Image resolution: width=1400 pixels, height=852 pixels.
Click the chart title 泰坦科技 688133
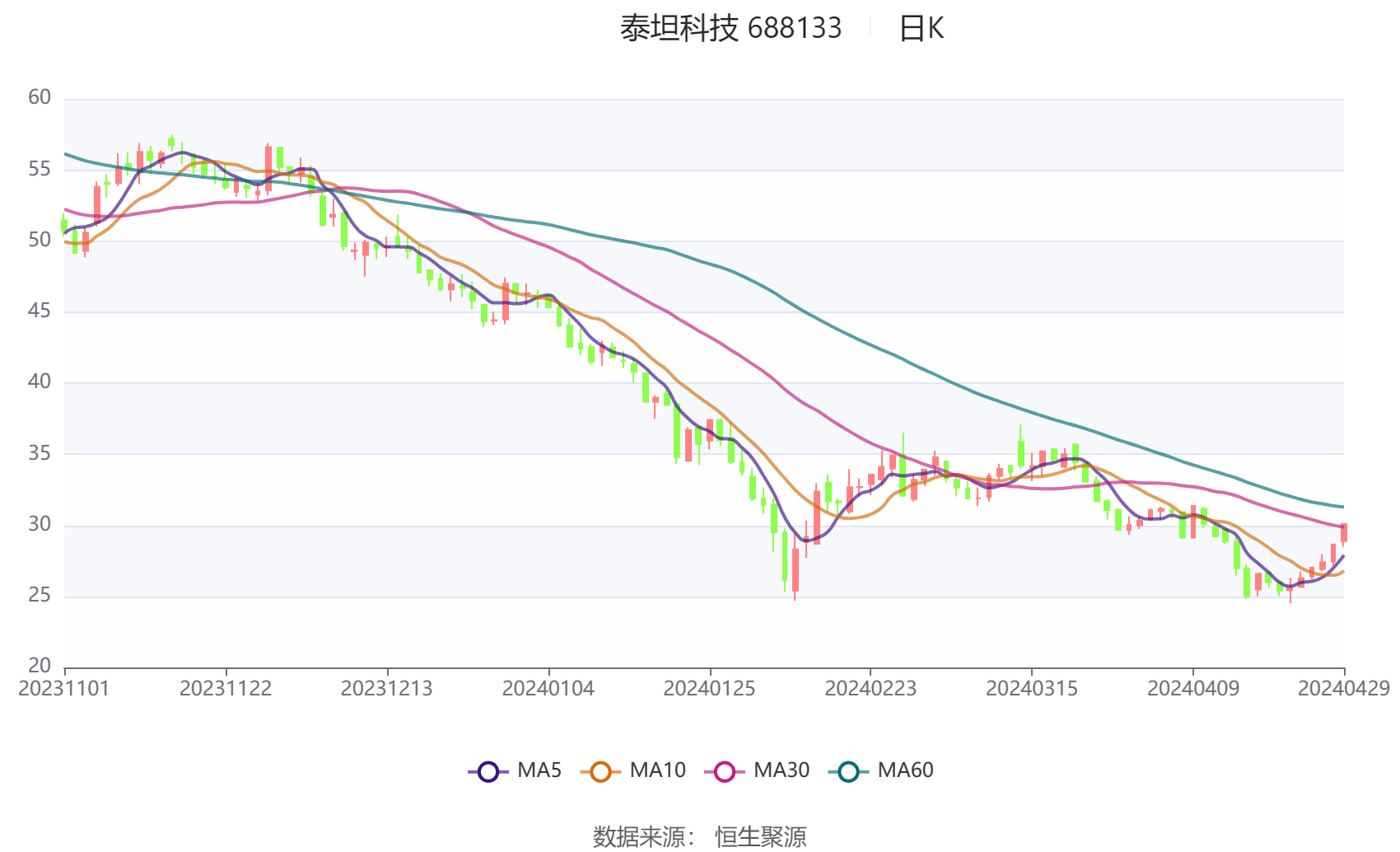(x=730, y=28)
